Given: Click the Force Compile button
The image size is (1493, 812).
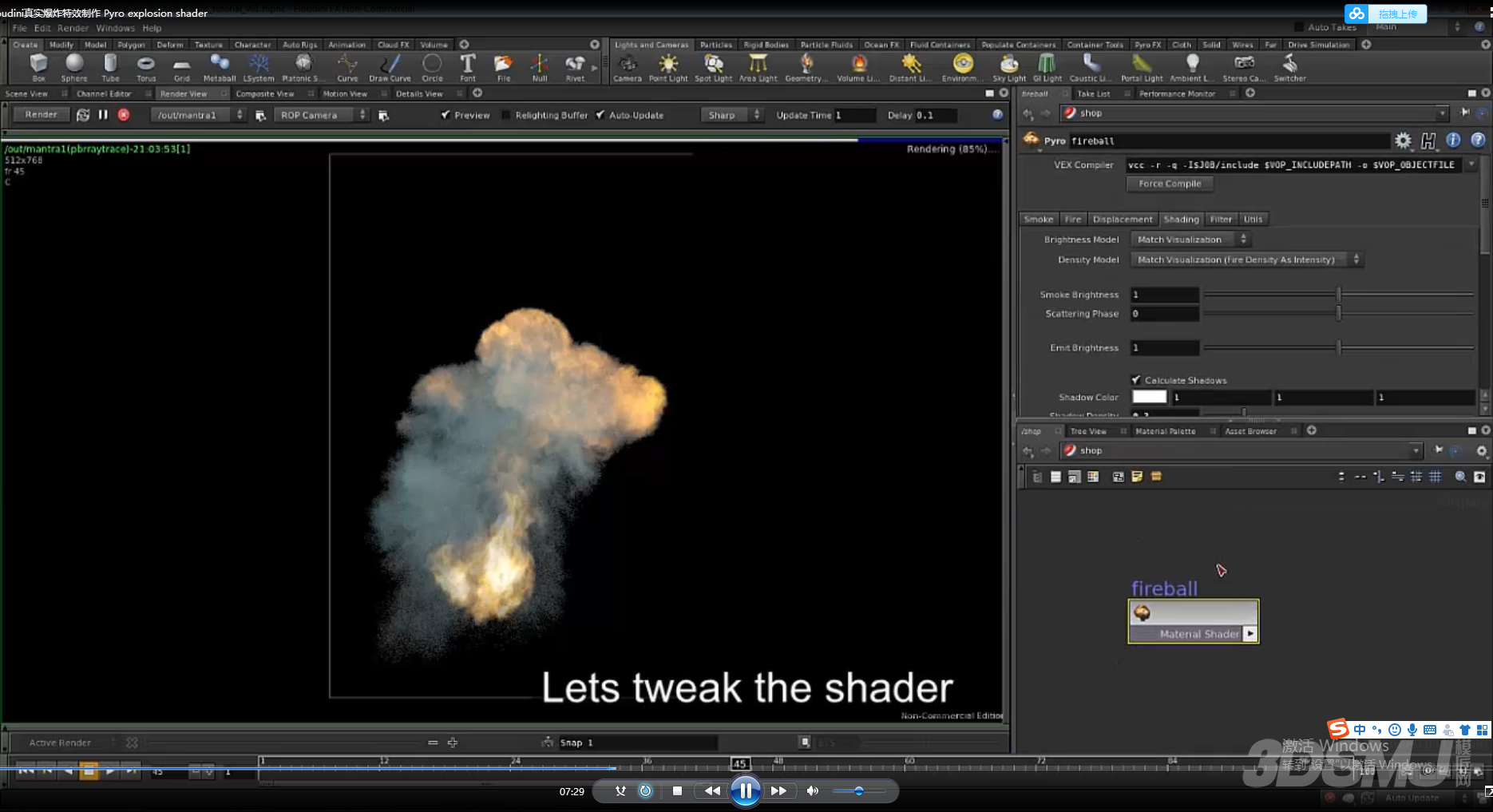Looking at the screenshot, I should pyautogui.click(x=1170, y=184).
